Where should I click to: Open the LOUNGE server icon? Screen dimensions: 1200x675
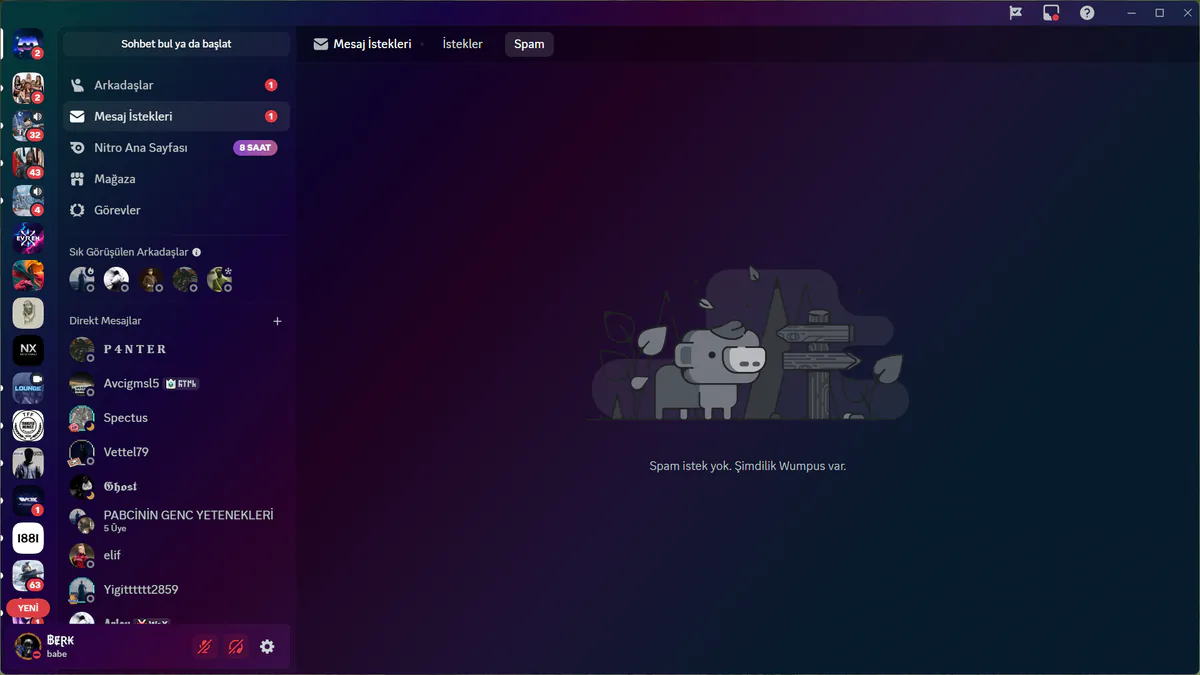pos(28,388)
